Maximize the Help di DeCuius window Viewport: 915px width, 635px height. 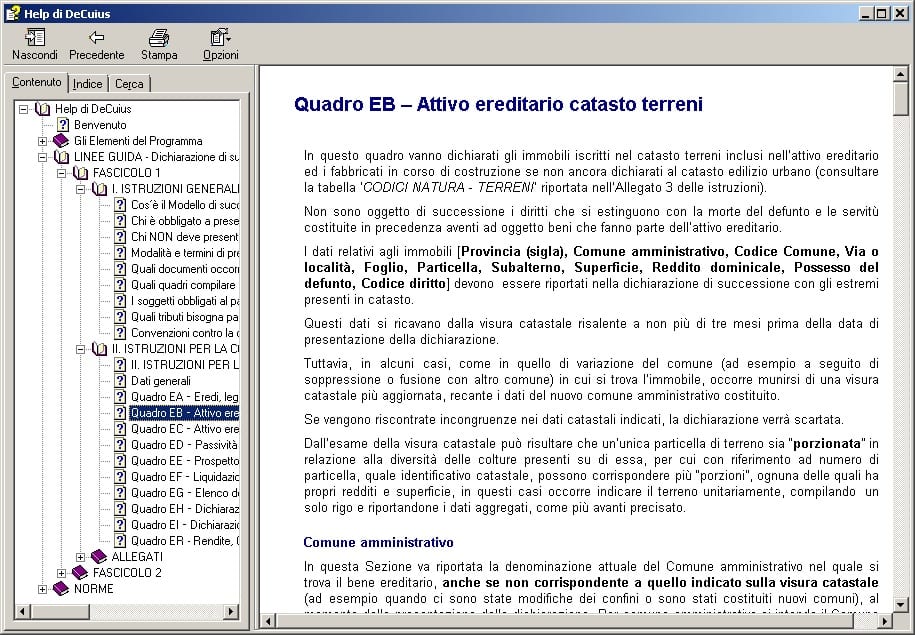[882, 13]
